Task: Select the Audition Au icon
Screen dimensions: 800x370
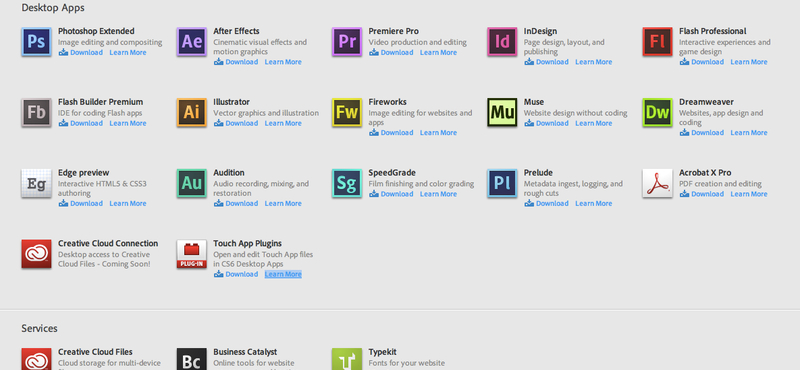Action: (192, 183)
